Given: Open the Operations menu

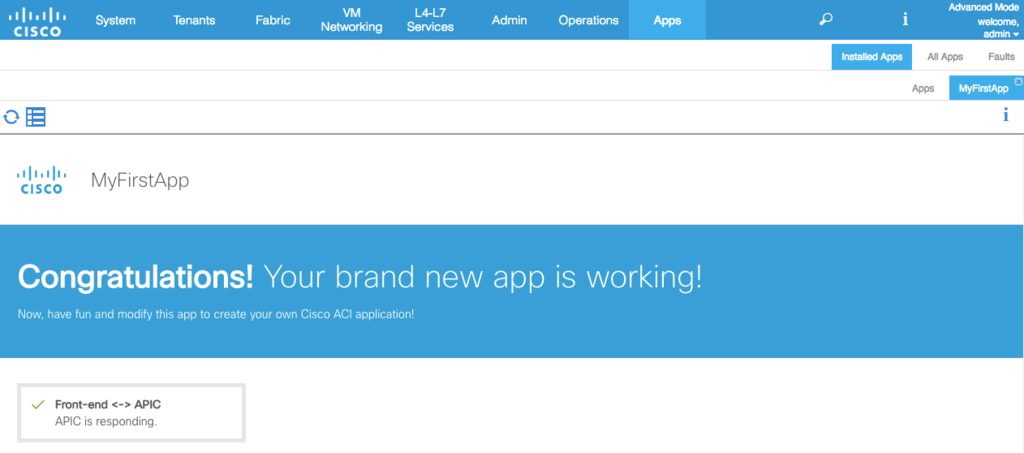Looking at the screenshot, I should tap(588, 20).
